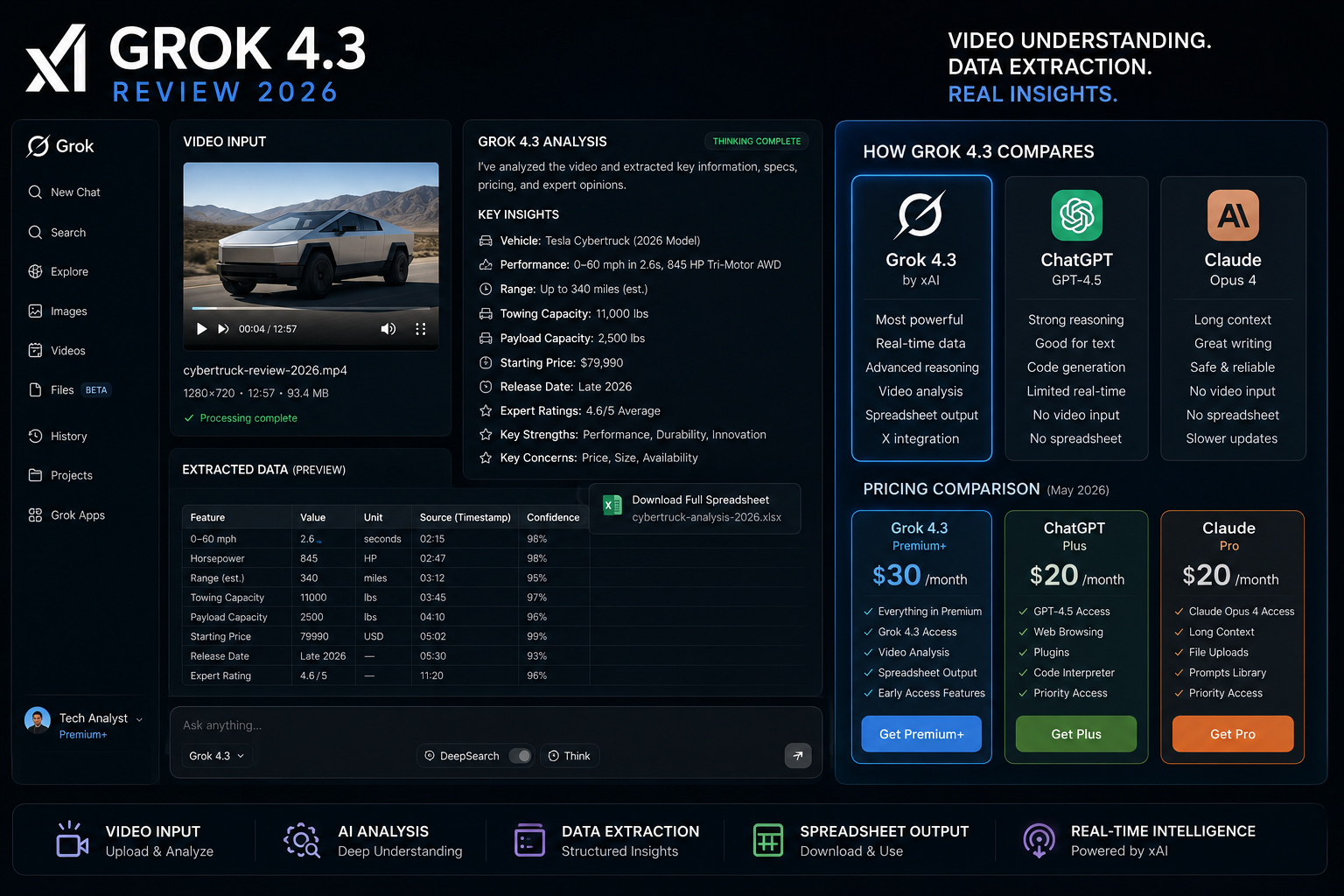Go to Images section
The width and height of the screenshot is (1344, 896).
pyautogui.click(x=58, y=311)
